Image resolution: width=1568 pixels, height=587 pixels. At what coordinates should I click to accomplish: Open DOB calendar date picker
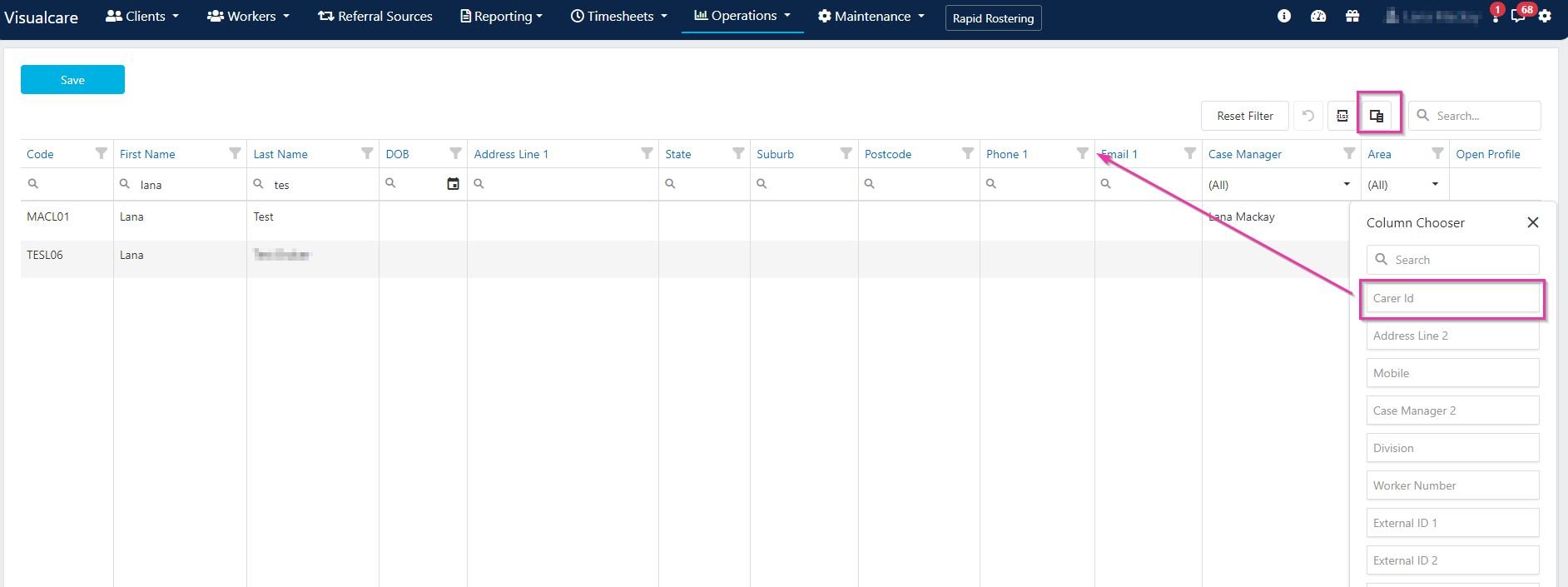(x=453, y=184)
